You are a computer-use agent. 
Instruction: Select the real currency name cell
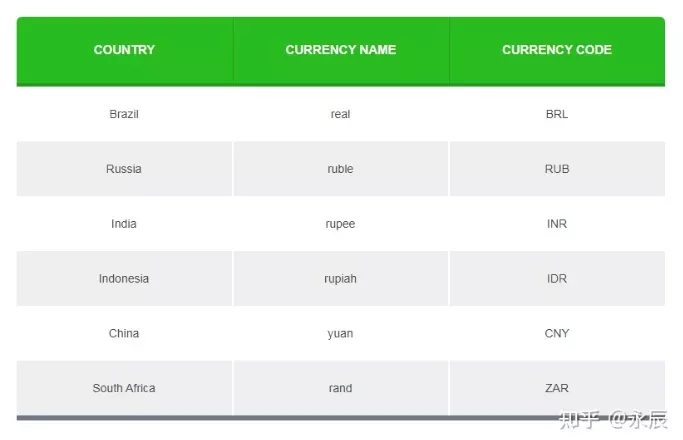click(x=341, y=114)
